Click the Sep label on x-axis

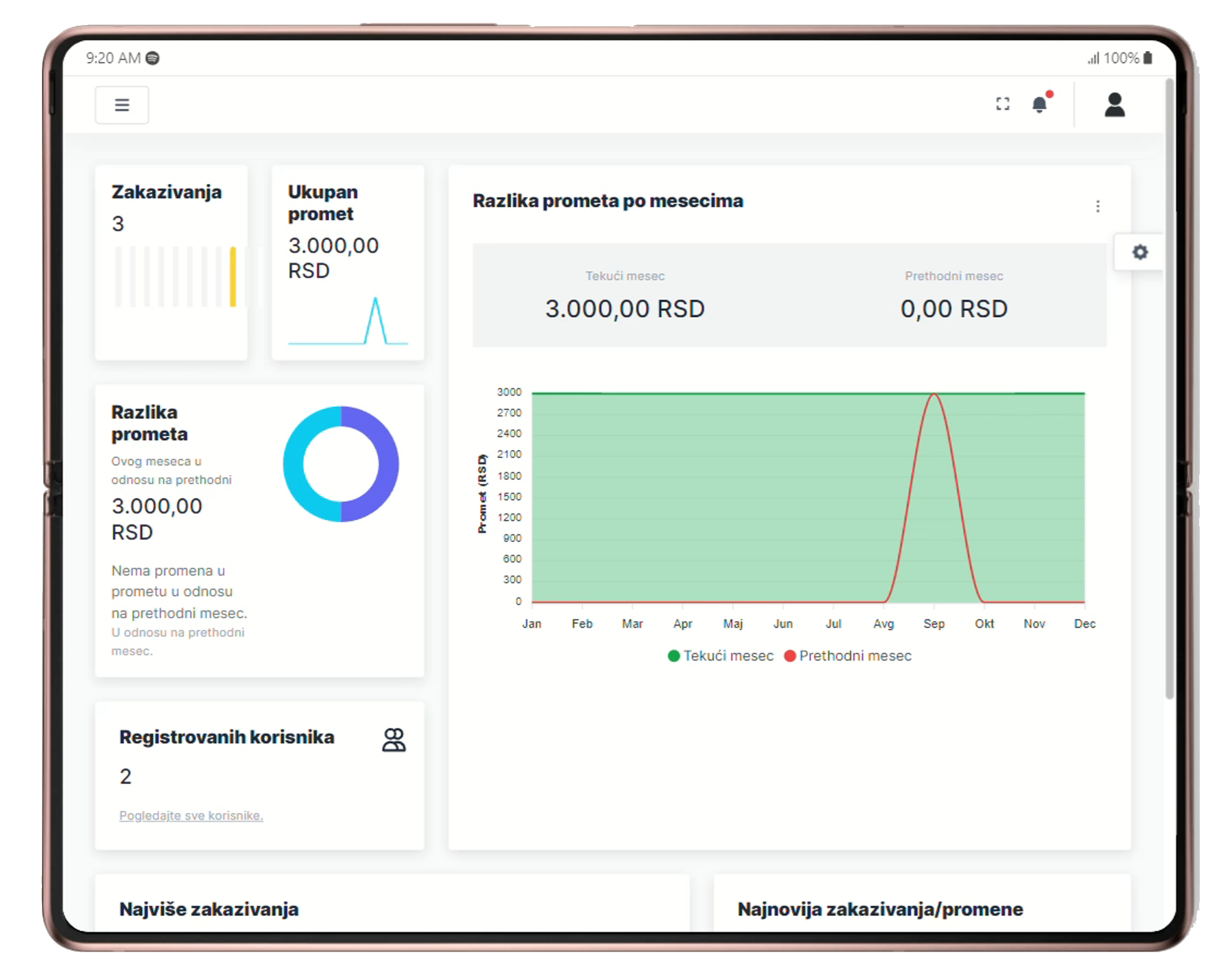(x=934, y=623)
